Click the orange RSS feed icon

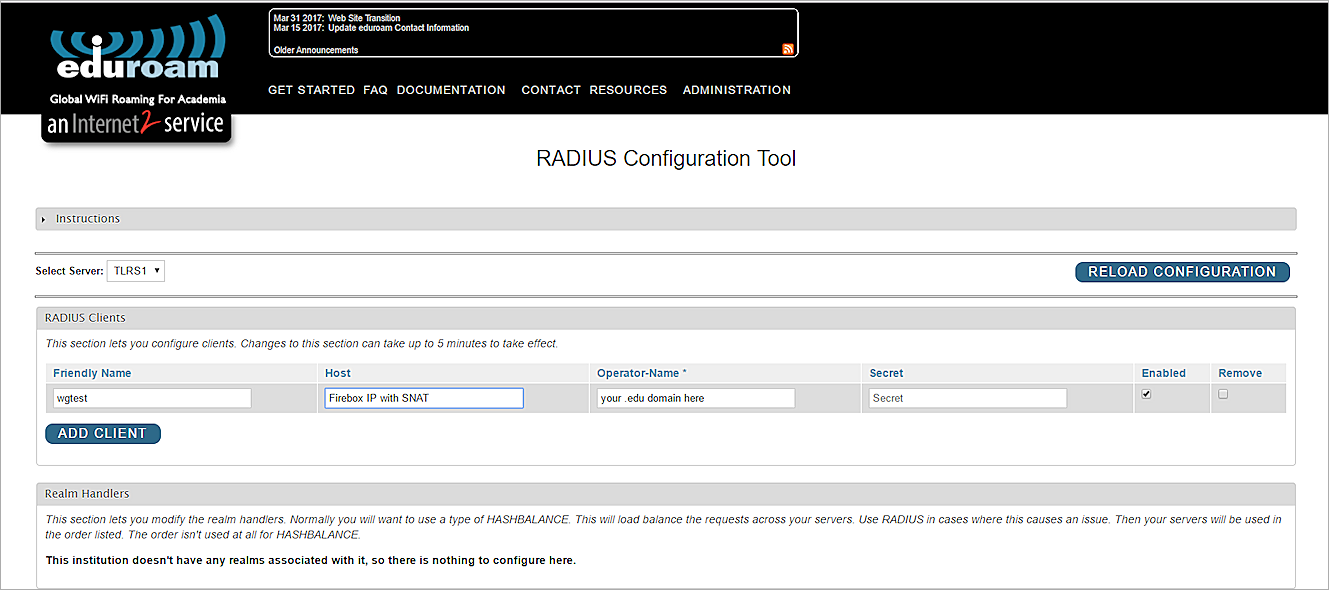pos(788,49)
